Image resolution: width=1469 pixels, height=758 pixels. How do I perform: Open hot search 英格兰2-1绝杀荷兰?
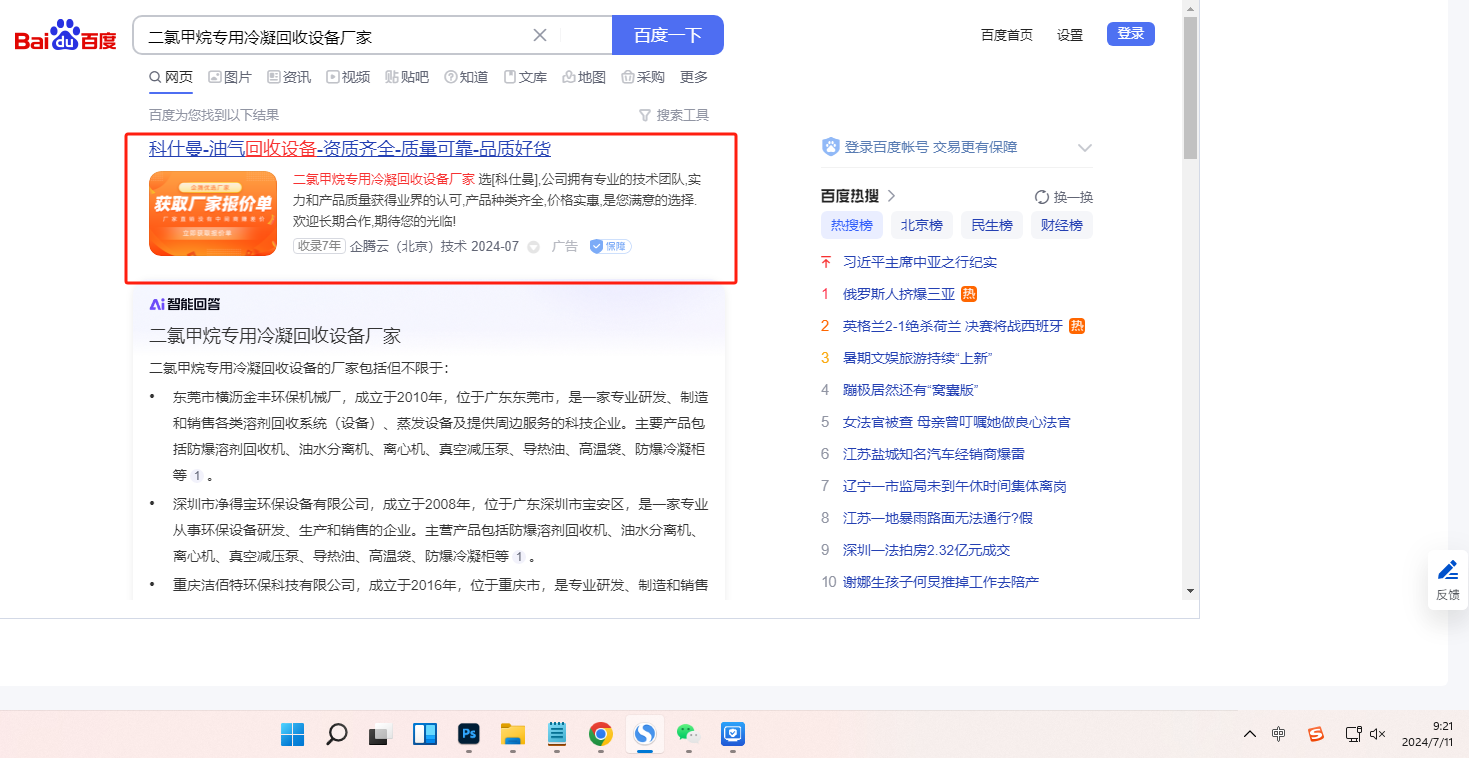953,326
